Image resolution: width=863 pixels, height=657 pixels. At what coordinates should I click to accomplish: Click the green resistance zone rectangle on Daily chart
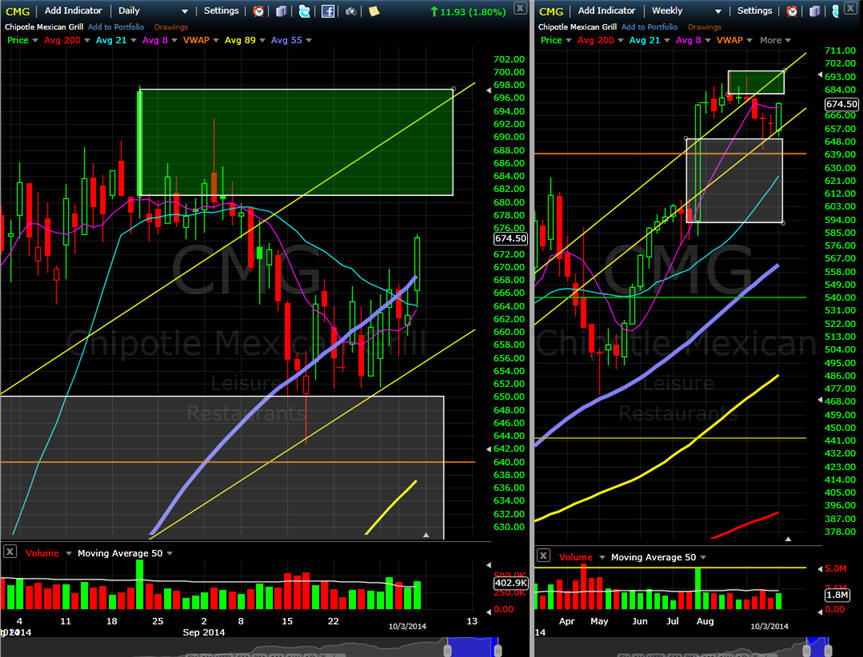point(296,142)
